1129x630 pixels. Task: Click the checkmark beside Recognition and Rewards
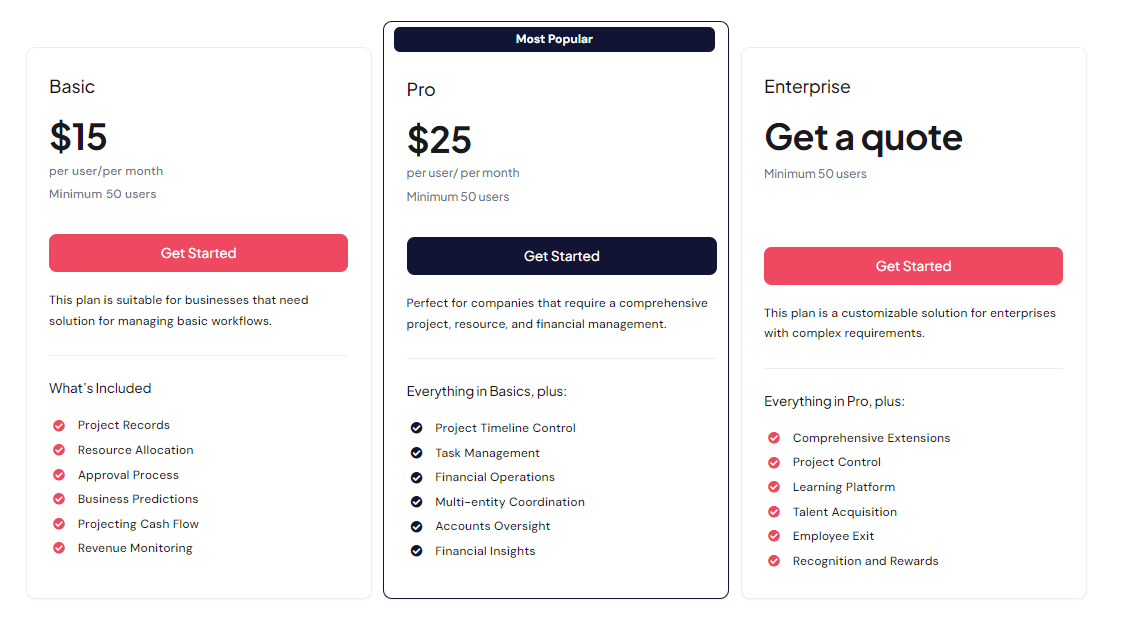pyautogui.click(x=774, y=561)
